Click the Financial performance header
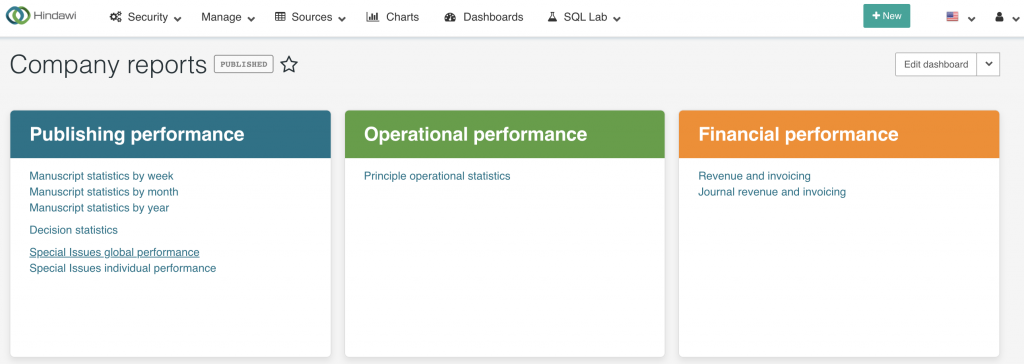This screenshot has width=1024, height=364. pyautogui.click(x=839, y=135)
